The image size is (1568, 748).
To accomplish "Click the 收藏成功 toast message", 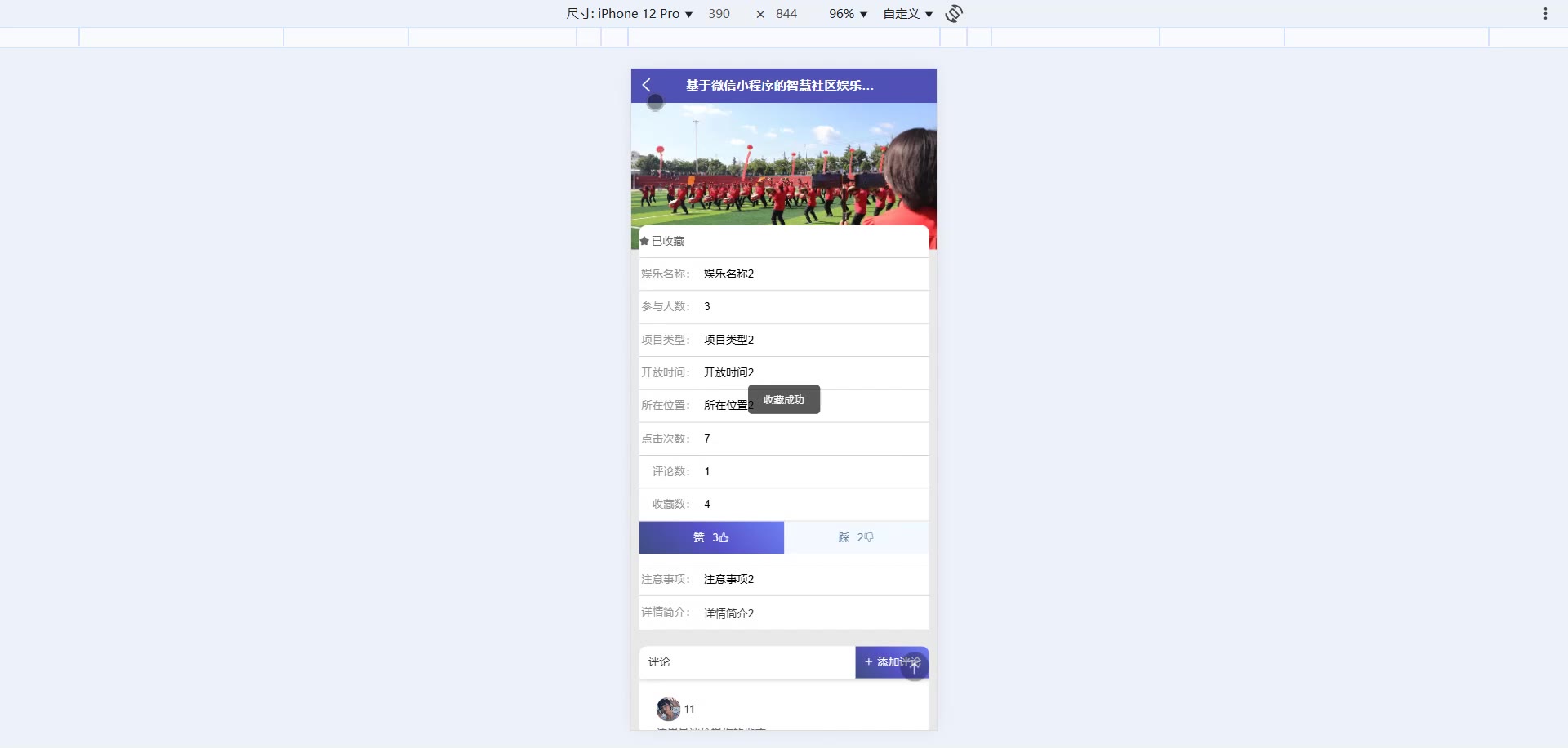I will pos(784,400).
